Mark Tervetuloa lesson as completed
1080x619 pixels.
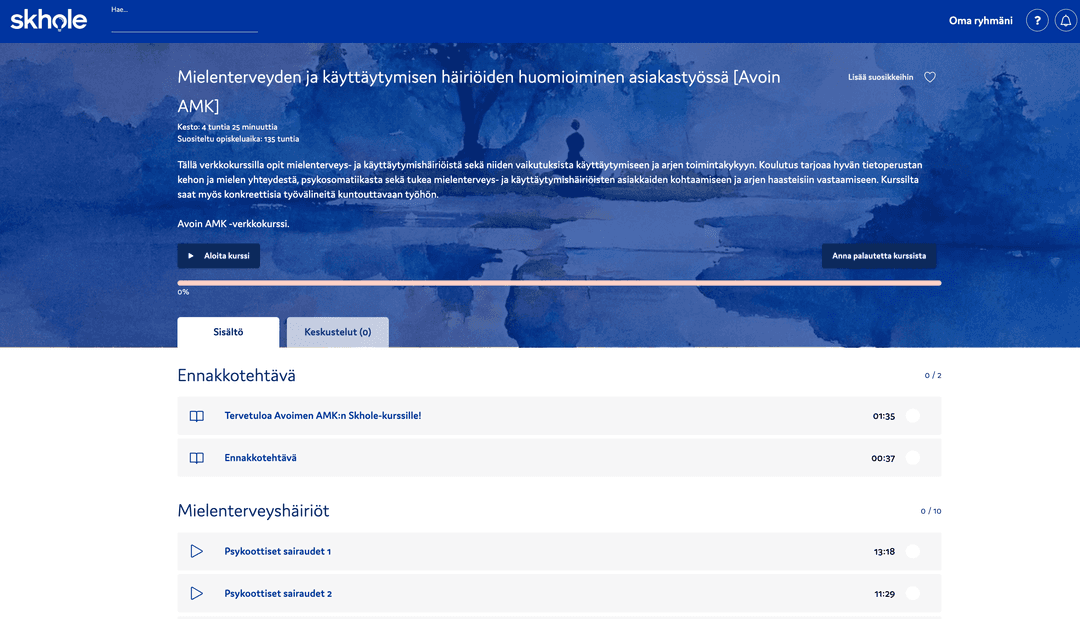coord(911,415)
